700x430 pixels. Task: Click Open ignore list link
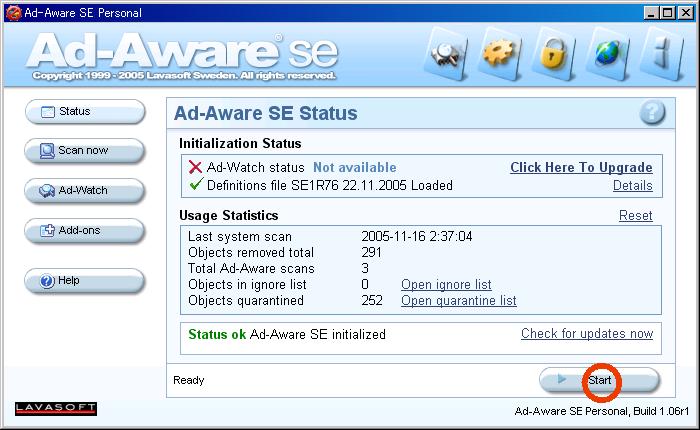(x=446, y=284)
